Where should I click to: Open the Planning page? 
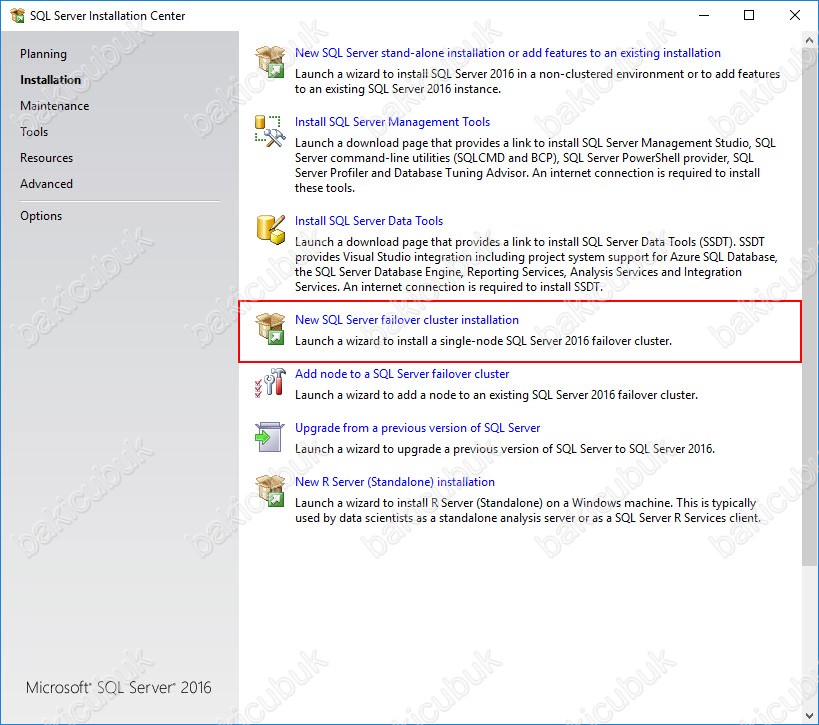click(x=43, y=54)
